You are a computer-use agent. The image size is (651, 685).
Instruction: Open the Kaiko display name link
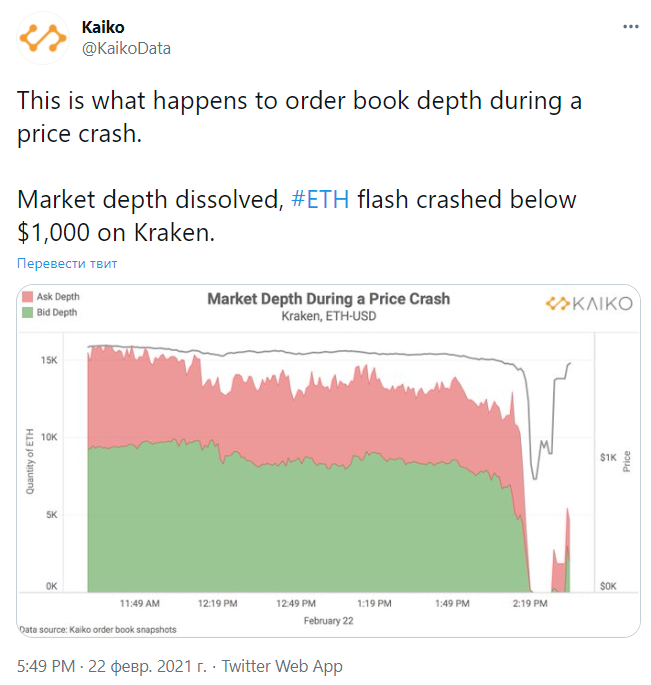coord(103,27)
